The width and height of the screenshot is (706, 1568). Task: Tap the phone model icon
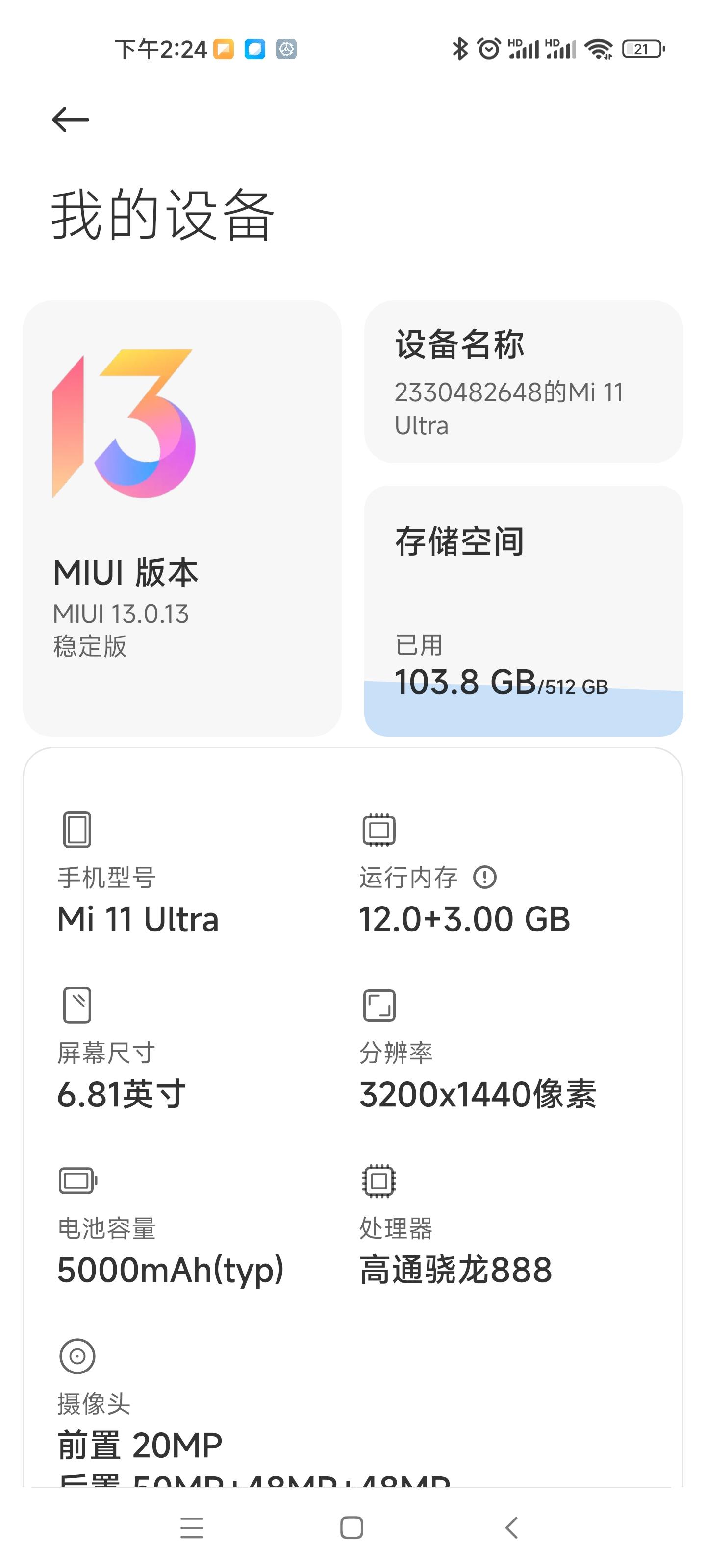click(x=77, y=829)
